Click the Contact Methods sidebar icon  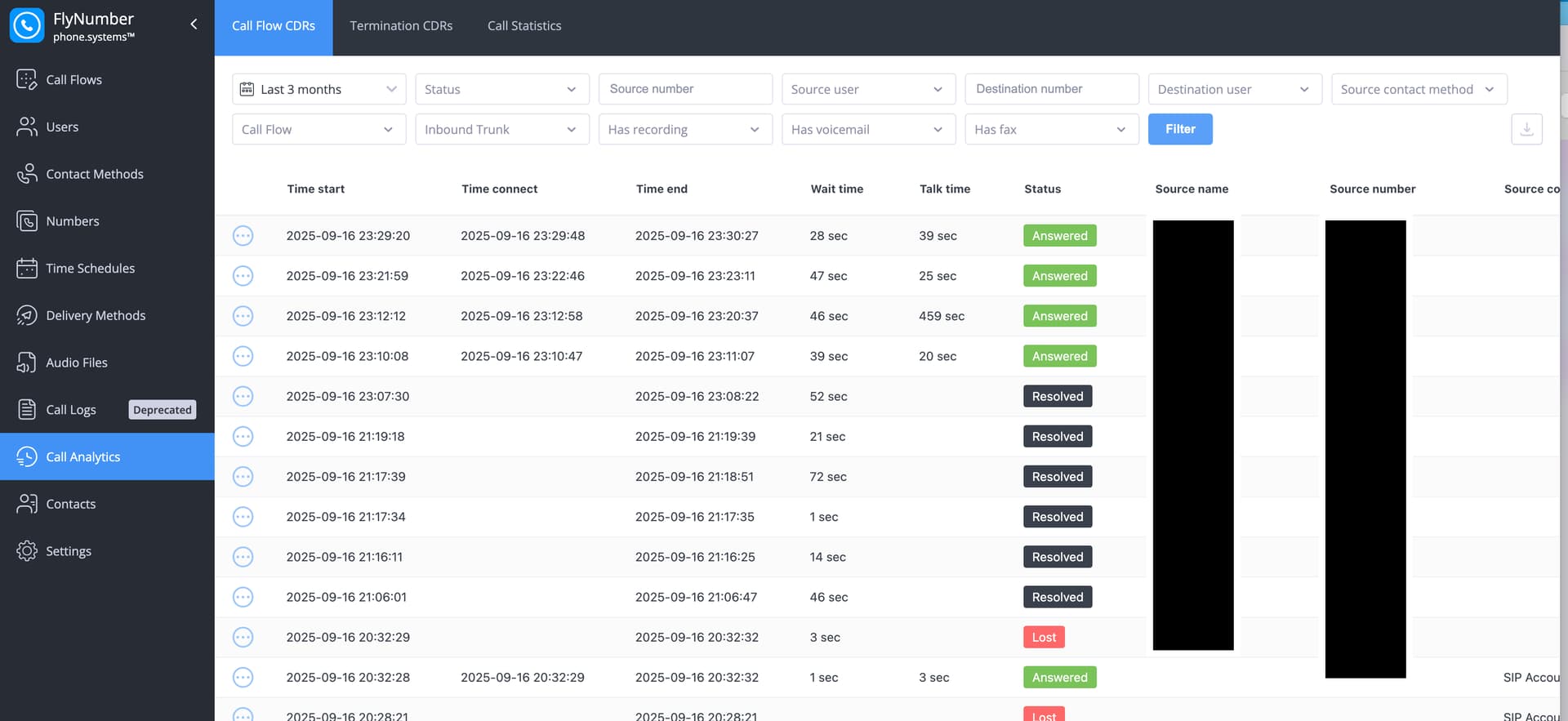coord(27,174)
